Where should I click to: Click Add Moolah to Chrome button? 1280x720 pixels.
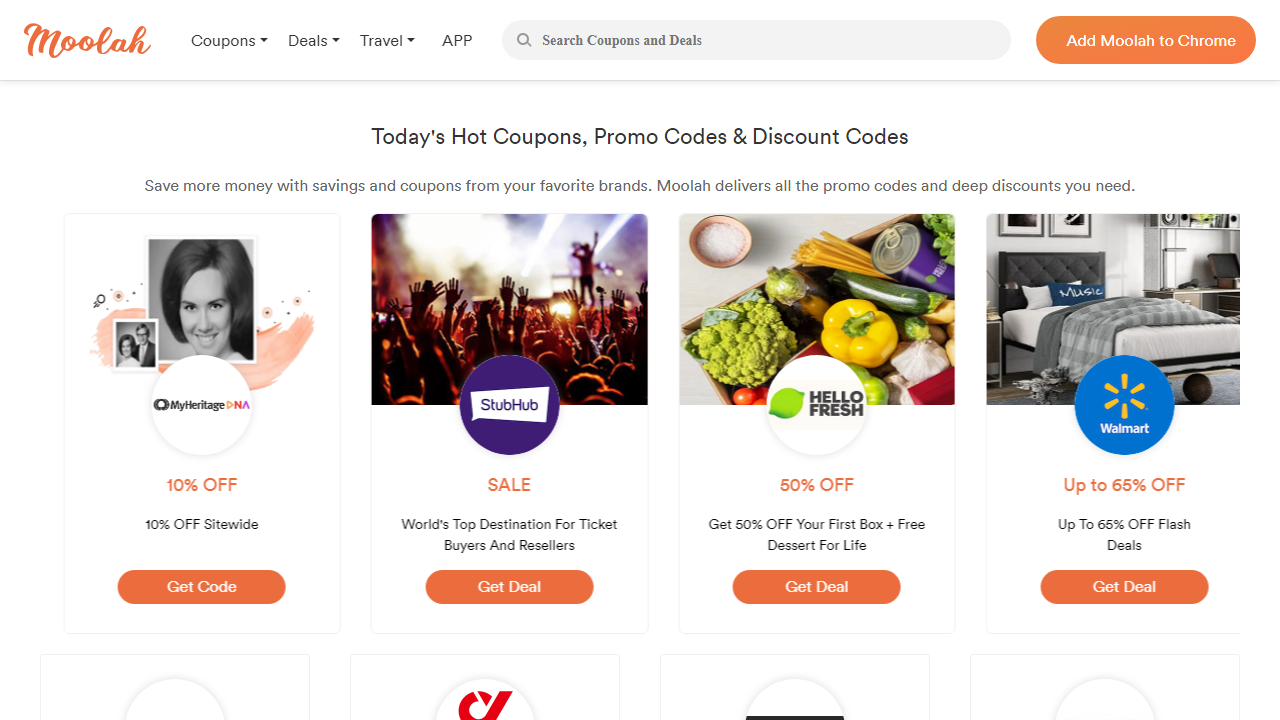pos(1145,41)
